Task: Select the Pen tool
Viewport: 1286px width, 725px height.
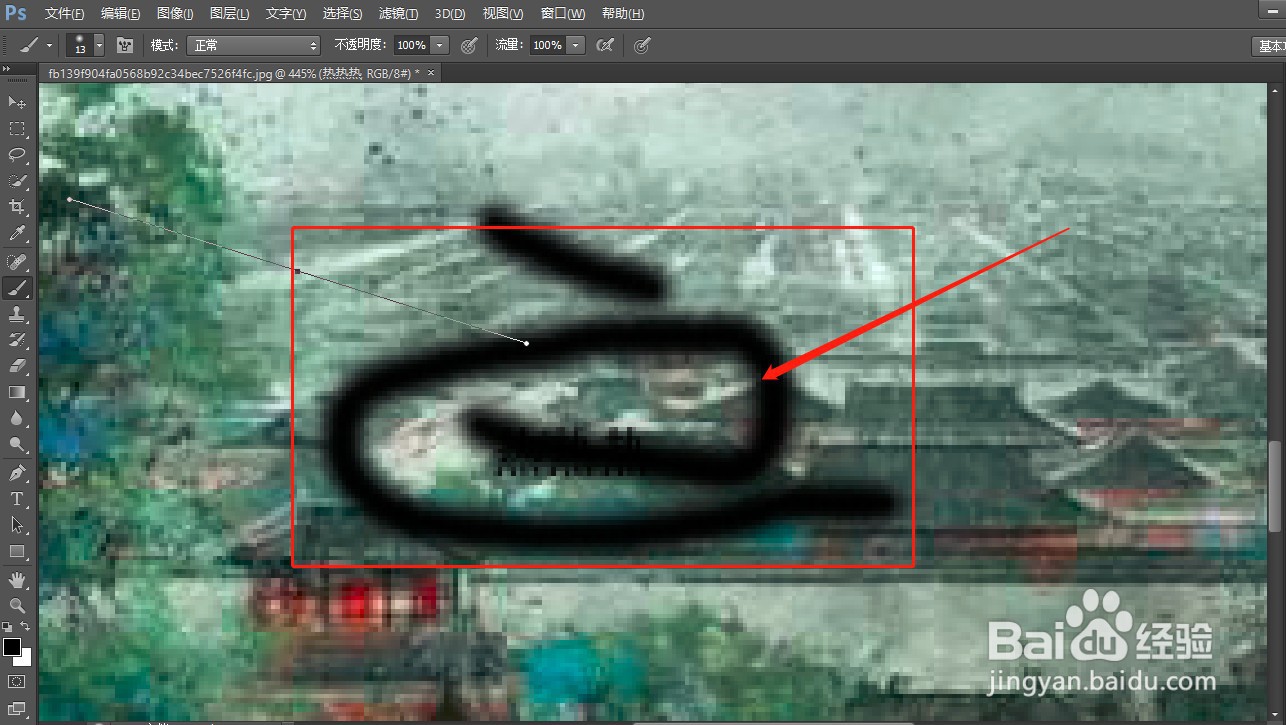Action: tap(17, 473)
